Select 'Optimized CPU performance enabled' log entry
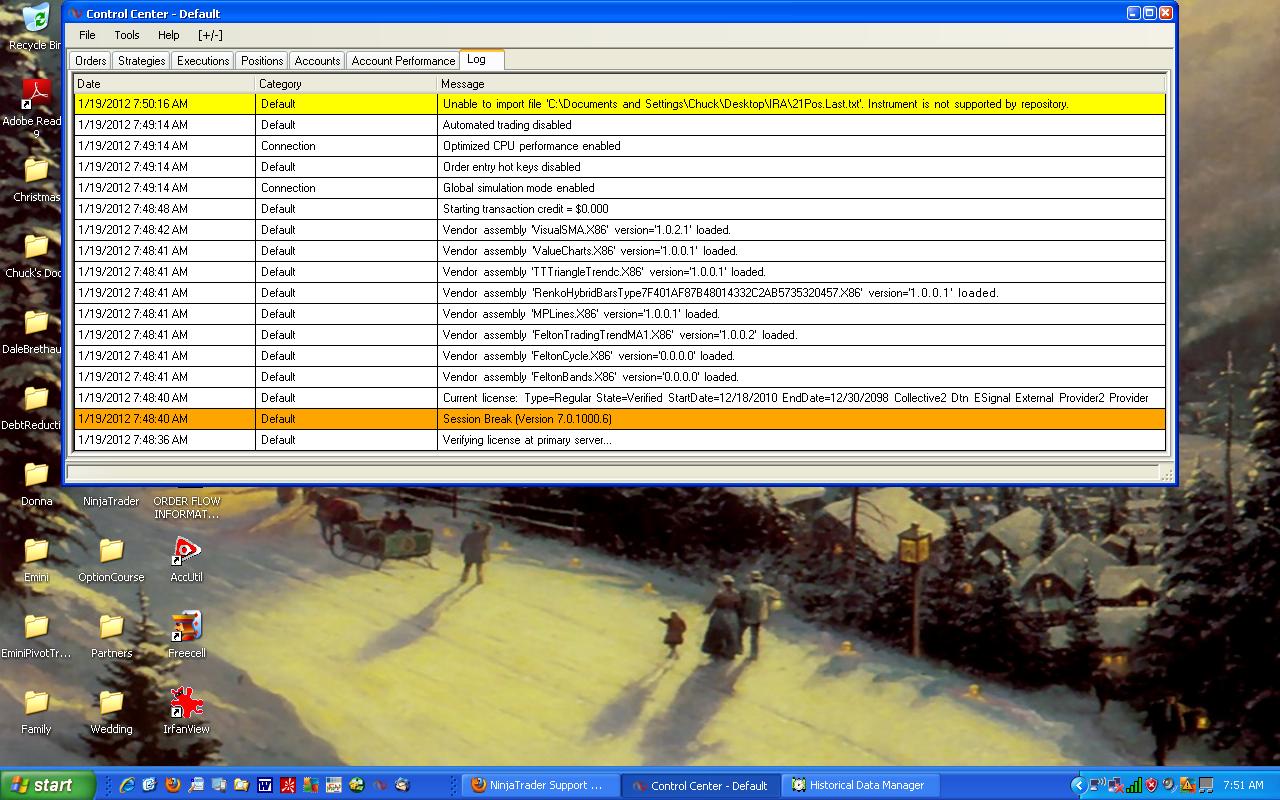Viewport: 1280px width, 800px height. [x=620, y=146]
